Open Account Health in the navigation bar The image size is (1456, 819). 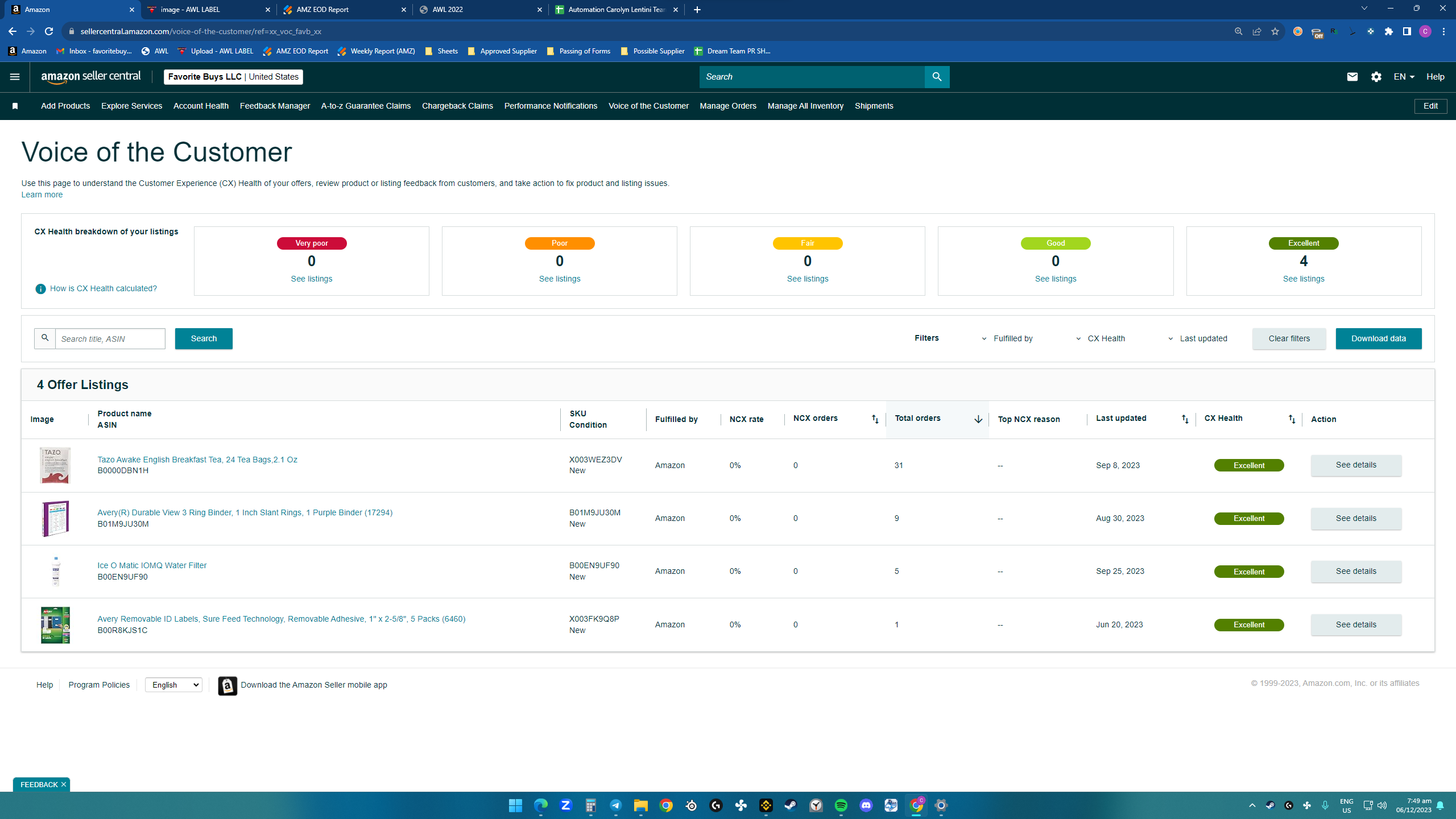pyautogui.click(x=201, y=106)
